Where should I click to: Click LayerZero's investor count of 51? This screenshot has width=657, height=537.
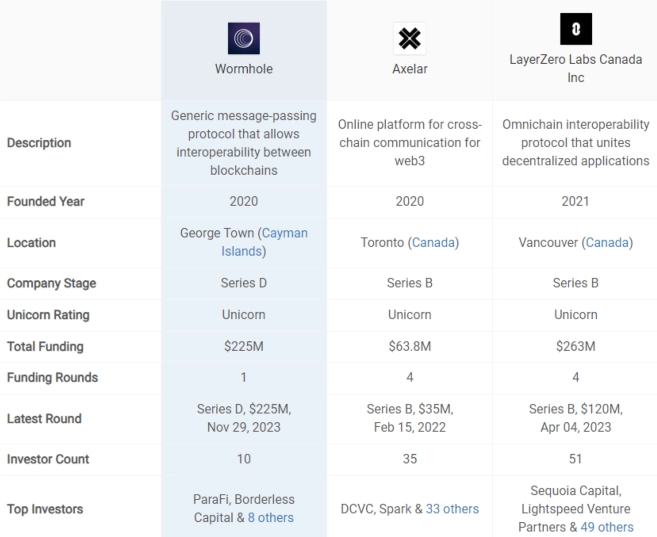(576, 459)
